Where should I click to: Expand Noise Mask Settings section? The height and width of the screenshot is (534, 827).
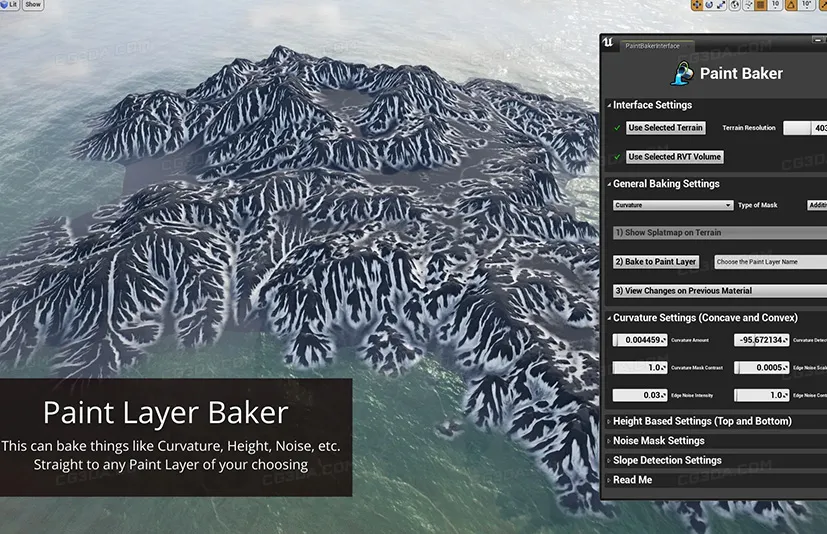pyautogui.click(x=609, y=441)
